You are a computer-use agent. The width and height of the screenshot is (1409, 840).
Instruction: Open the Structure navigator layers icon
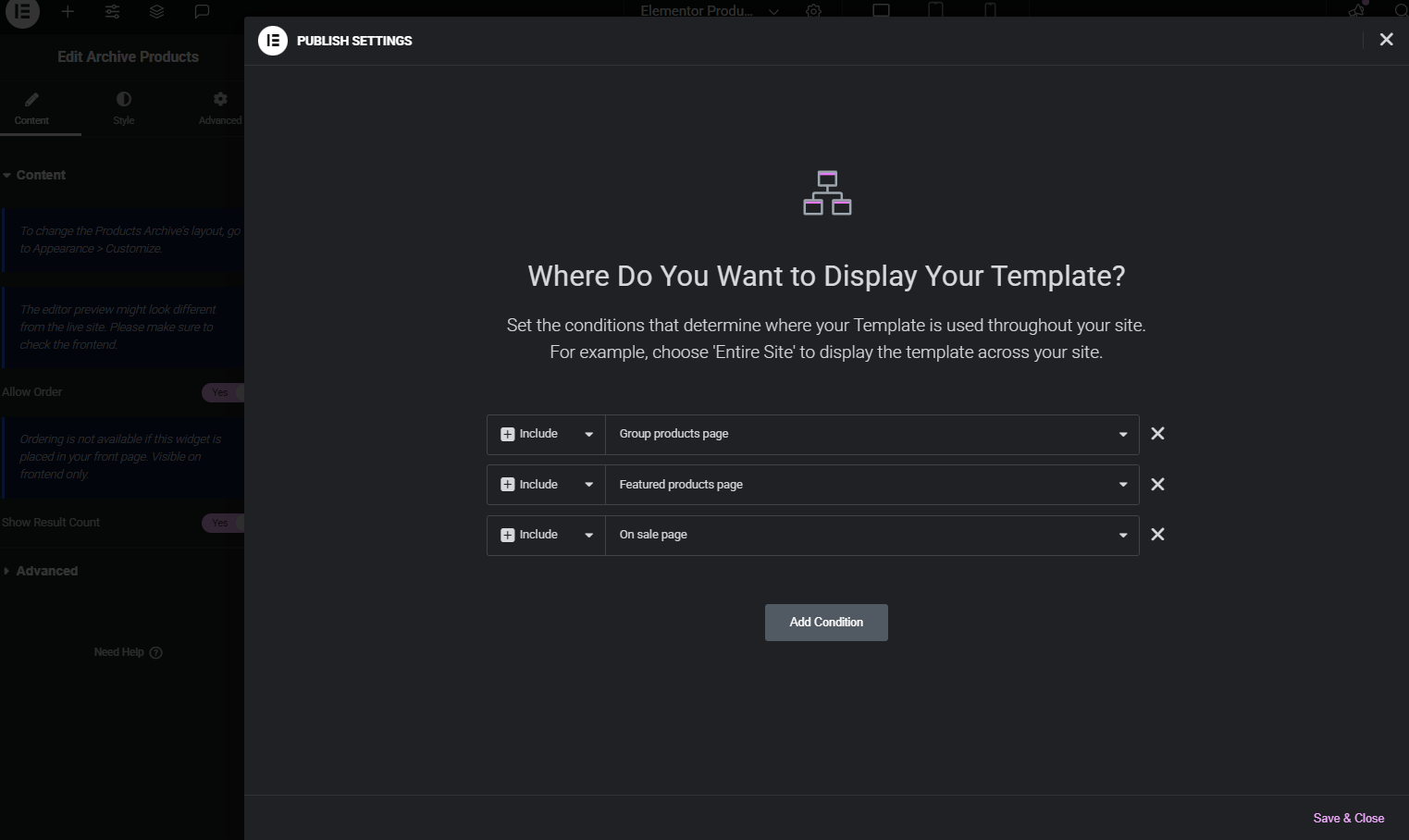tap(156, 12)
